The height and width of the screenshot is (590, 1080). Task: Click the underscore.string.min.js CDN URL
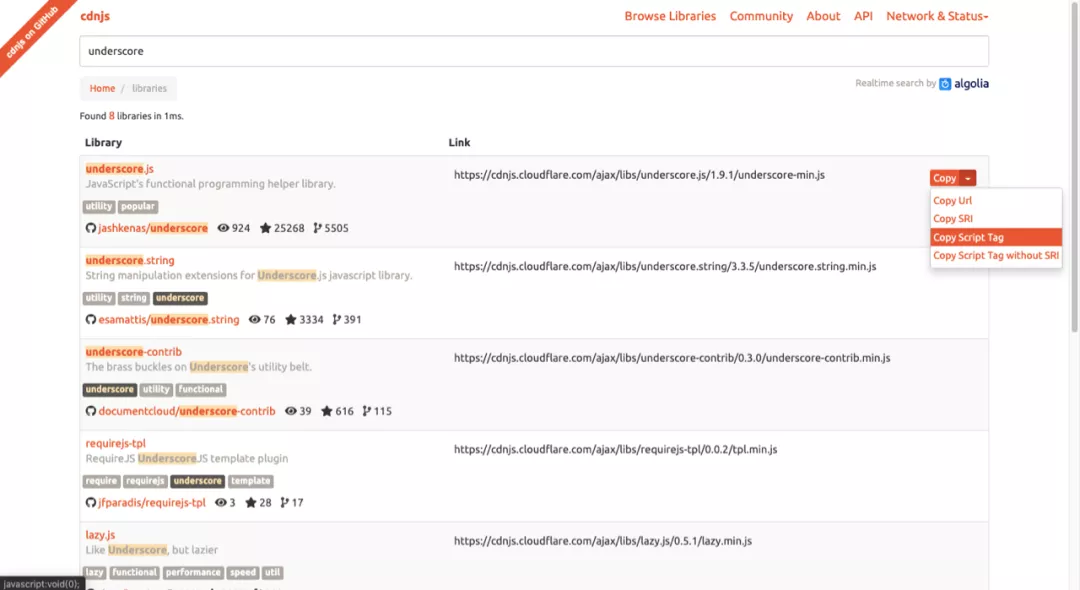point(665,266)
